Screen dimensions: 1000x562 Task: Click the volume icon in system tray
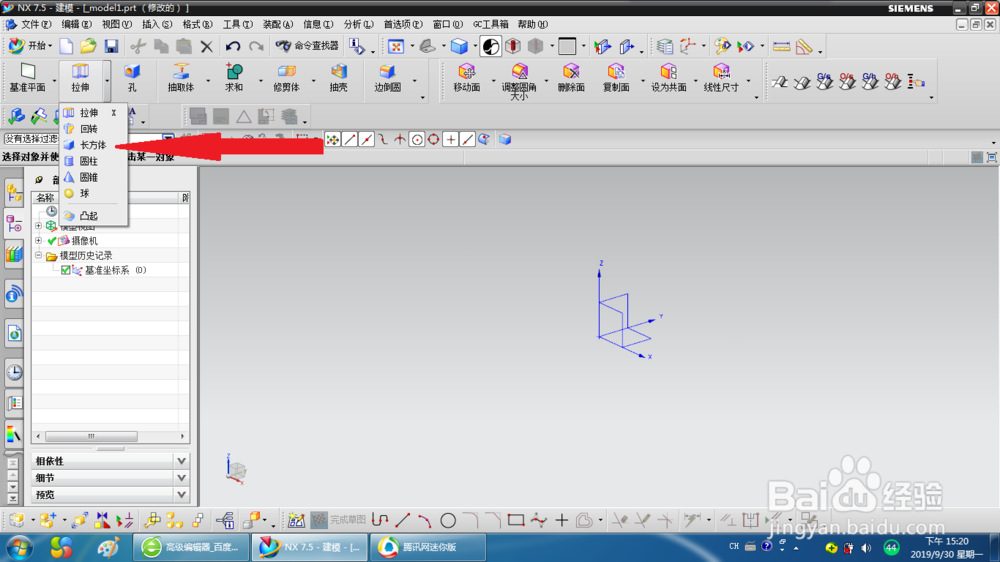865,547
